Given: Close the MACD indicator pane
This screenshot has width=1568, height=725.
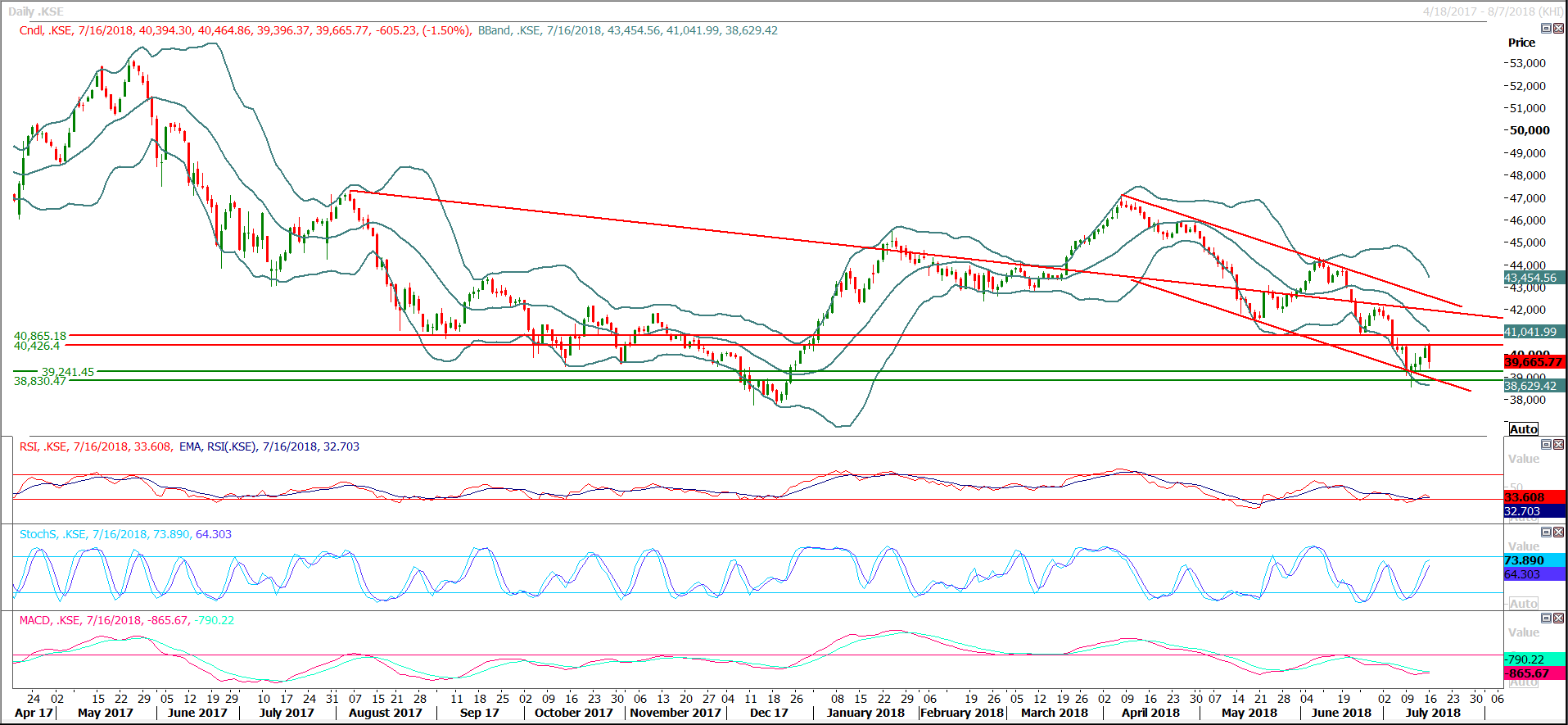Looking at the screenshot, I should coord(1558,619).
